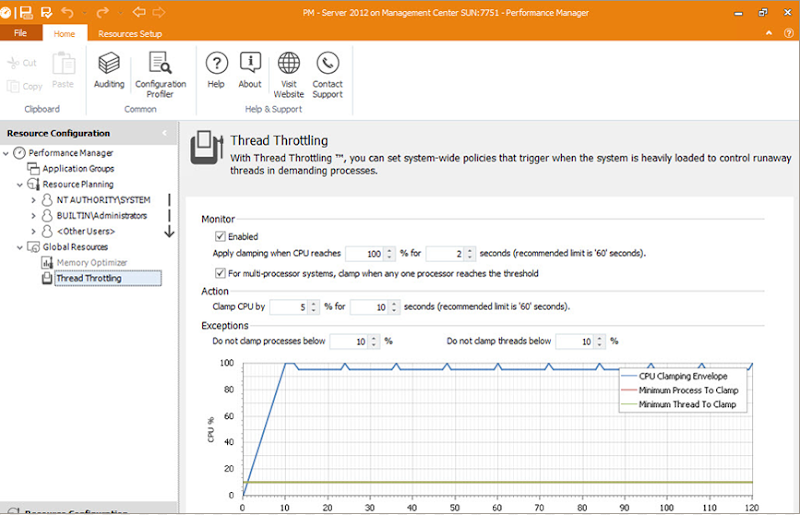
Task: Click the application logo in the title bar
Action: [x=5, y=12]
